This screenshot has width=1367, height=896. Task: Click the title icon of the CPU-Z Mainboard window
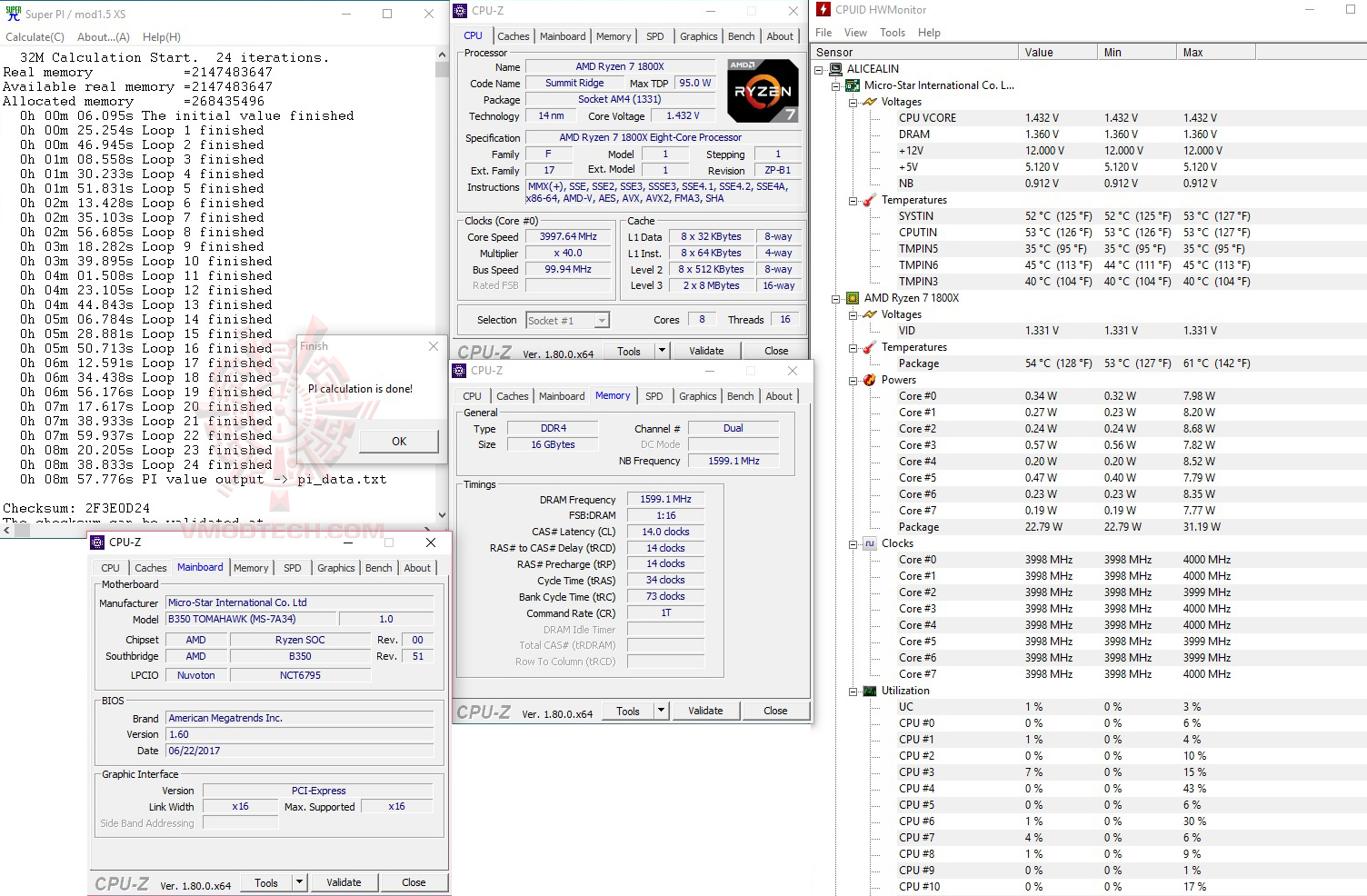tap(98, 543)
